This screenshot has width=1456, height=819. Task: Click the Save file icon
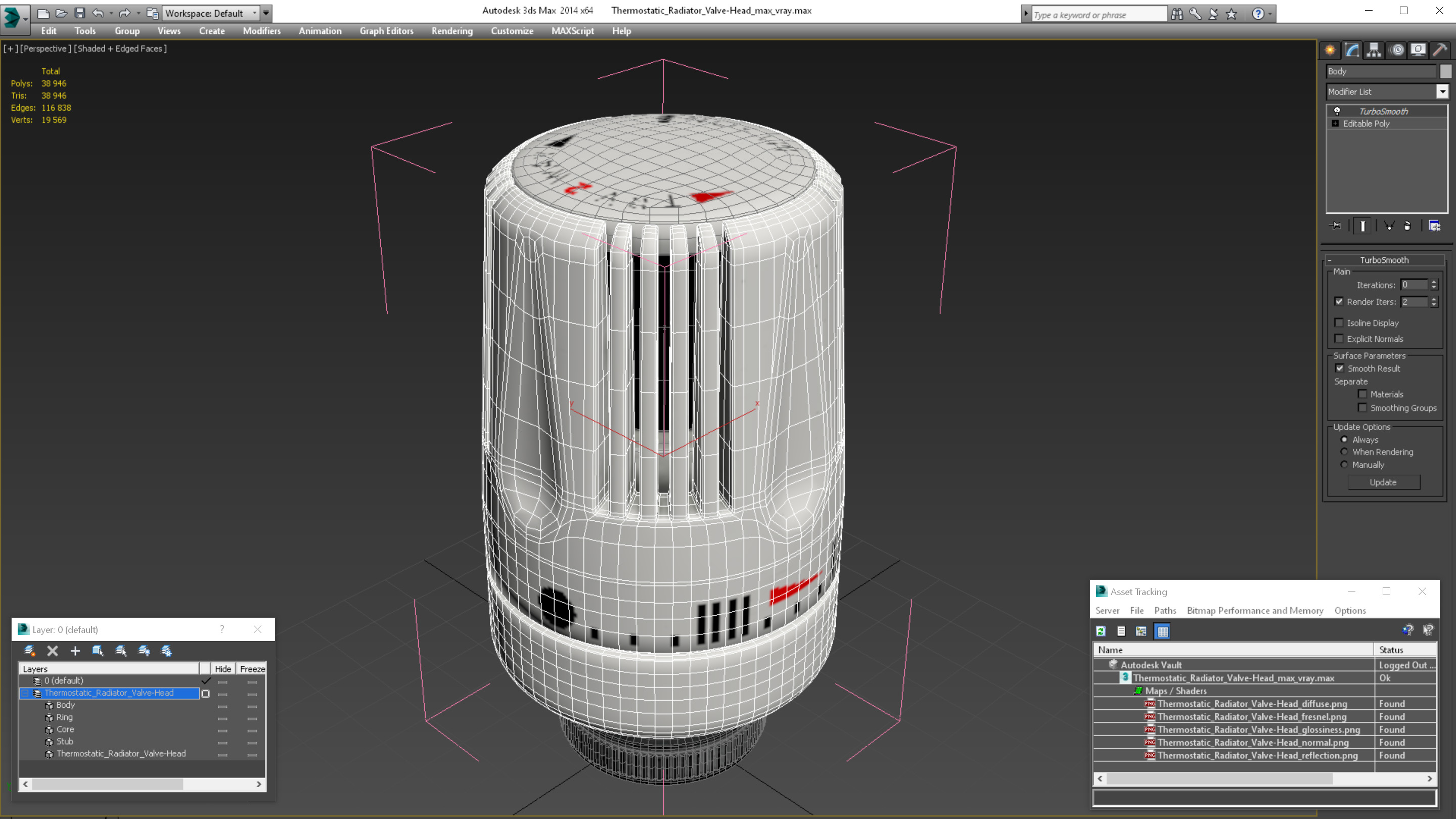(x=80, y=13)
